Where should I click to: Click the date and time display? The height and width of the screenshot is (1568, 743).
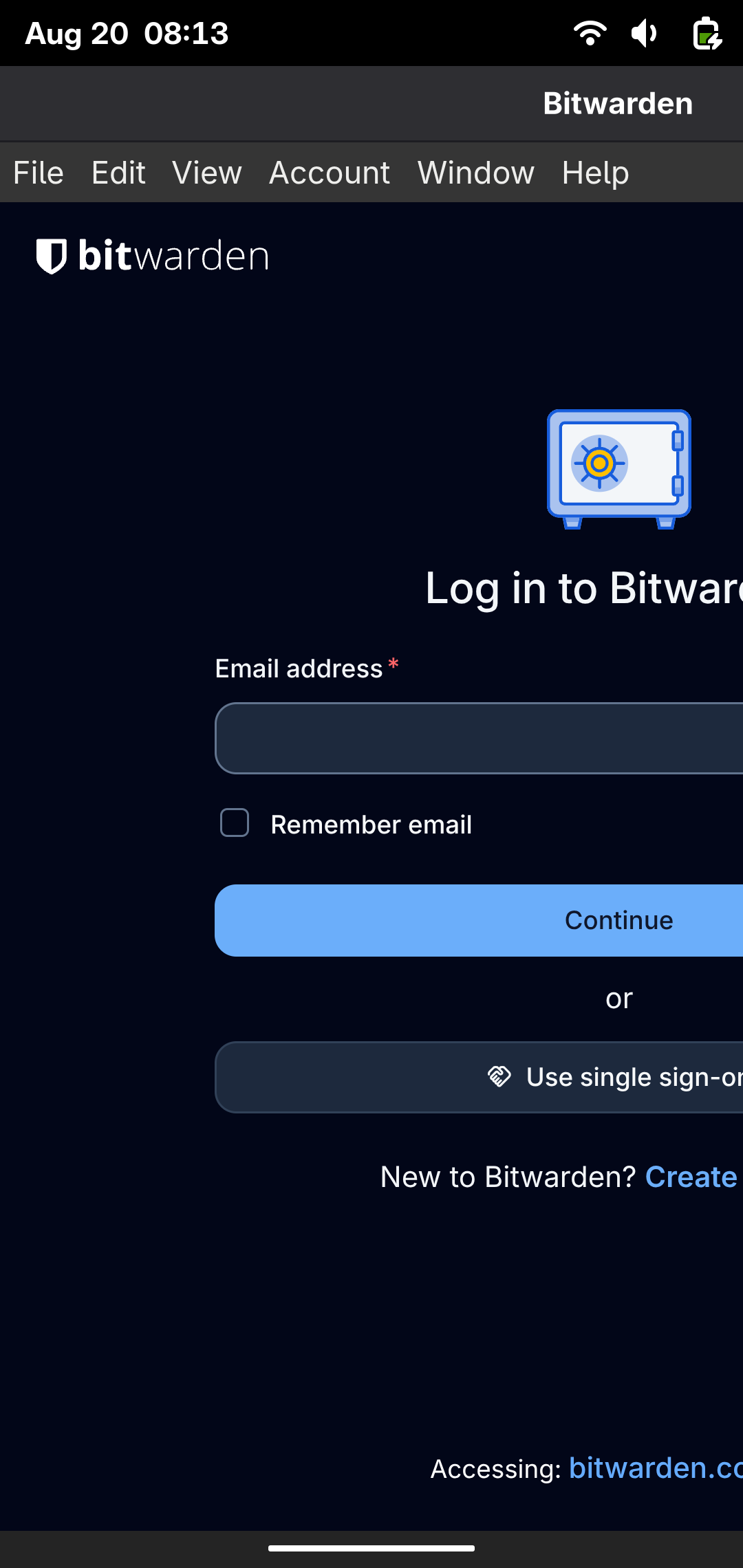127,33
